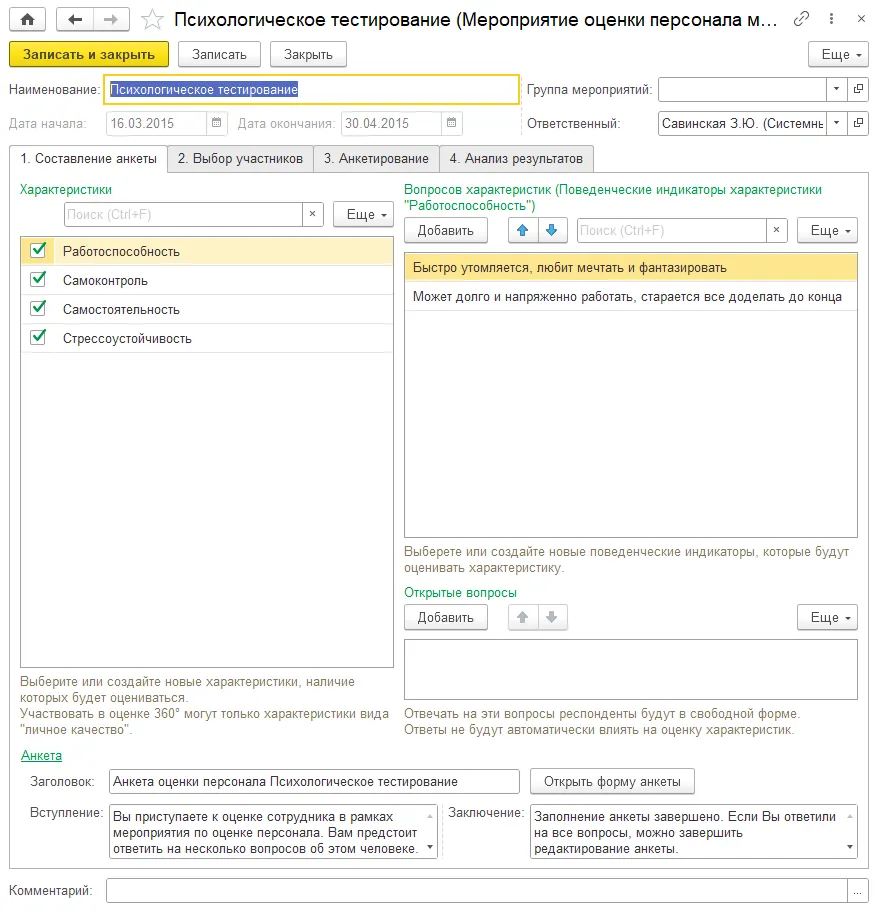Click Открыть форму анкеты button

point(612,782)
